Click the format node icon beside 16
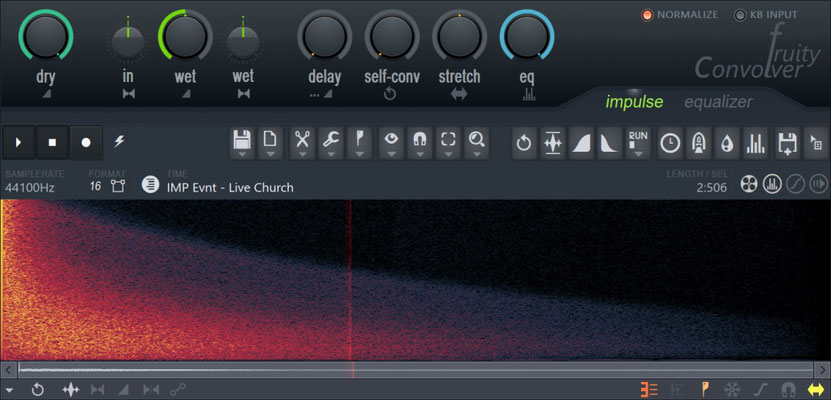Image resolution: width=831 pixels, height=400 pixels. pyautogui.click(x=118, y=186)
